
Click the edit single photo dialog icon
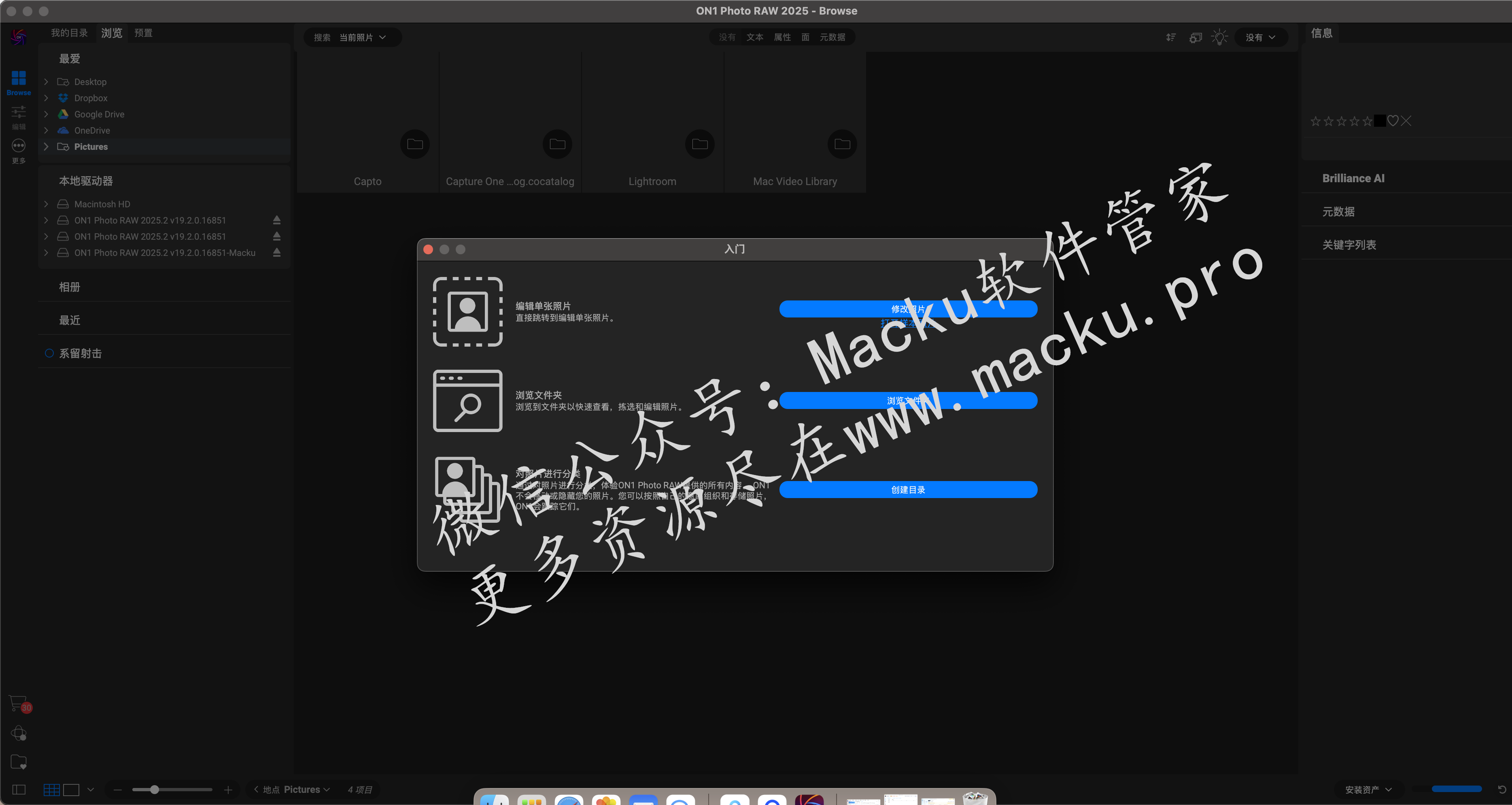point(468,312)
